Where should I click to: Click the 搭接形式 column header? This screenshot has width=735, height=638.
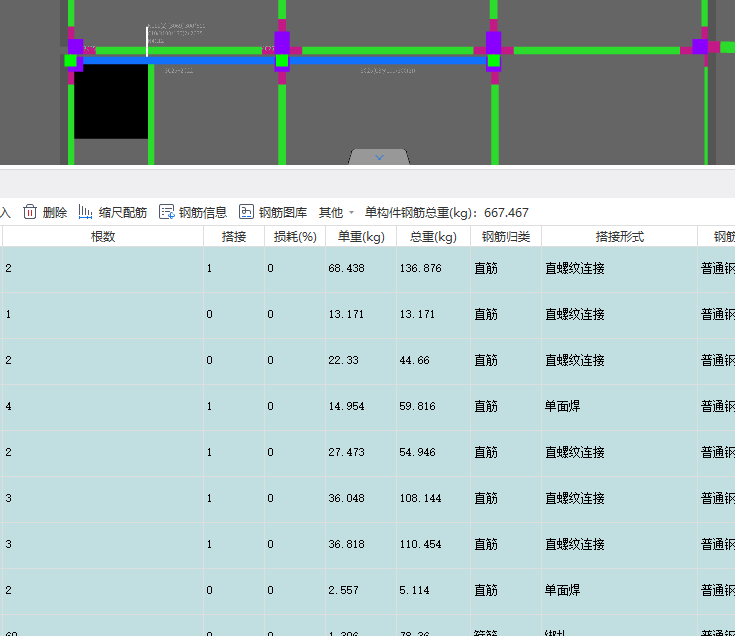point(619,237)
